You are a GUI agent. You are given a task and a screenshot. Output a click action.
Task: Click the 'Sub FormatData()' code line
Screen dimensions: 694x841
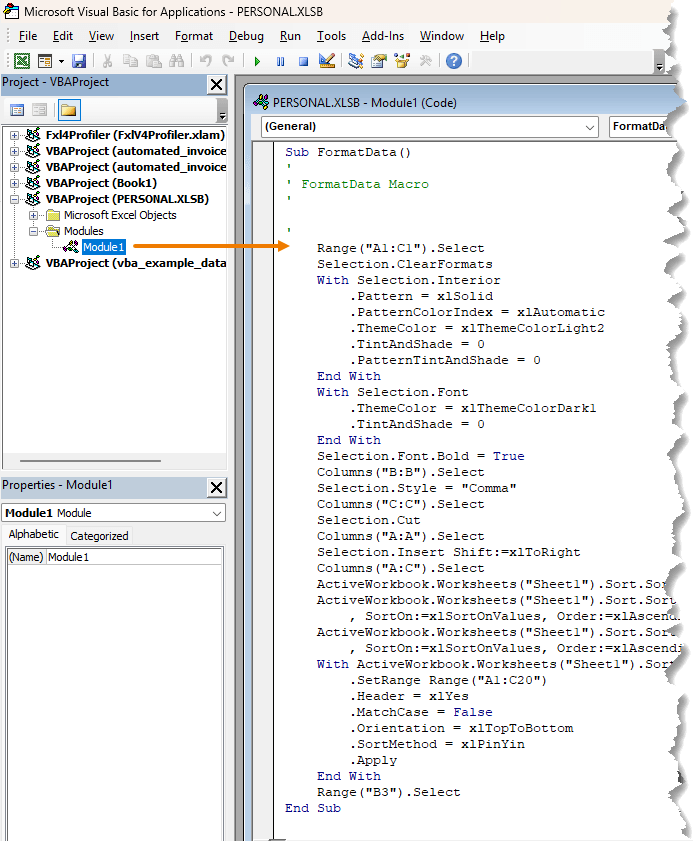click(348, 152)
